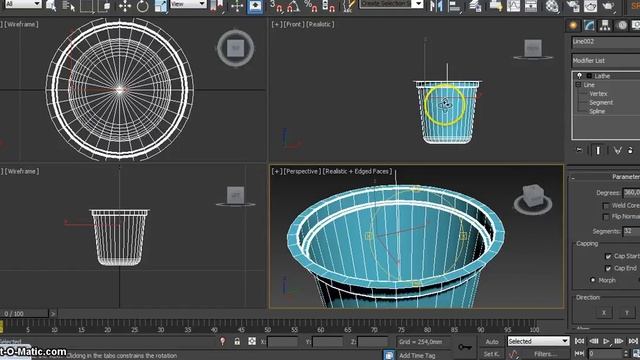Open the Curve Editor
Image resolution: width=640 pixels, height=360 pixels.
pos(513,6)
